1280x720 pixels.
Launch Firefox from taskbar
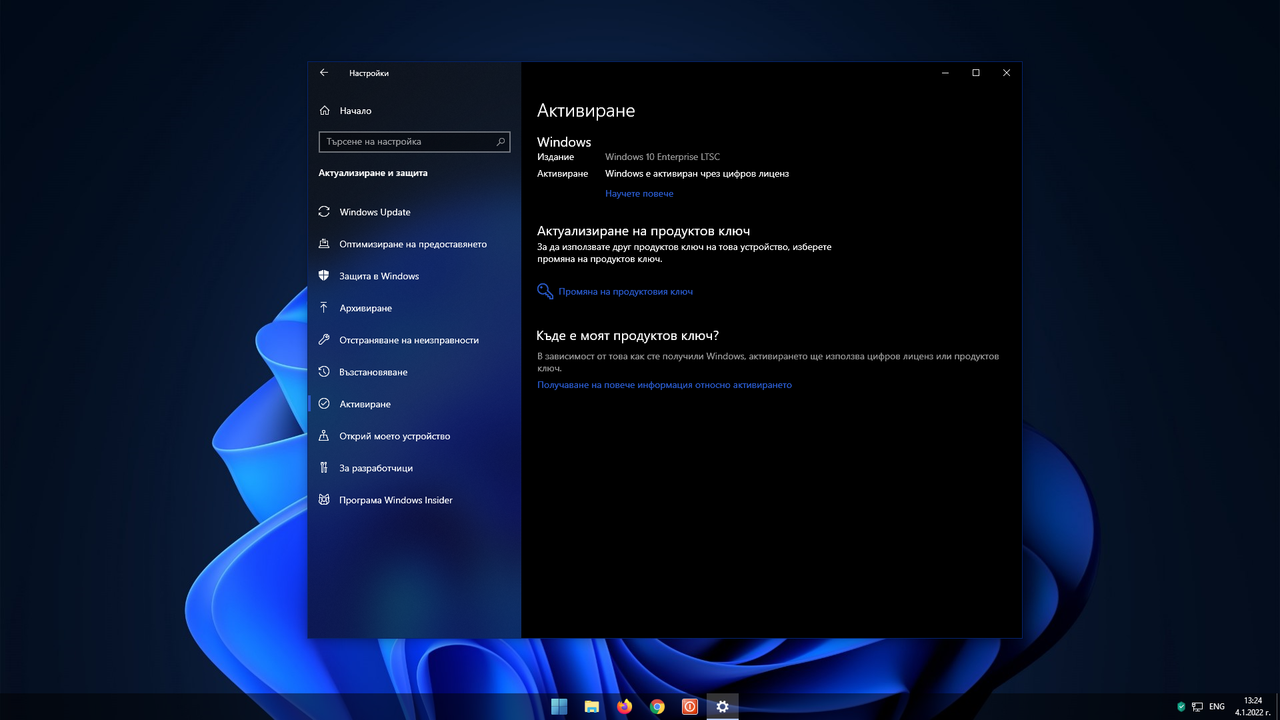point(625,706)
